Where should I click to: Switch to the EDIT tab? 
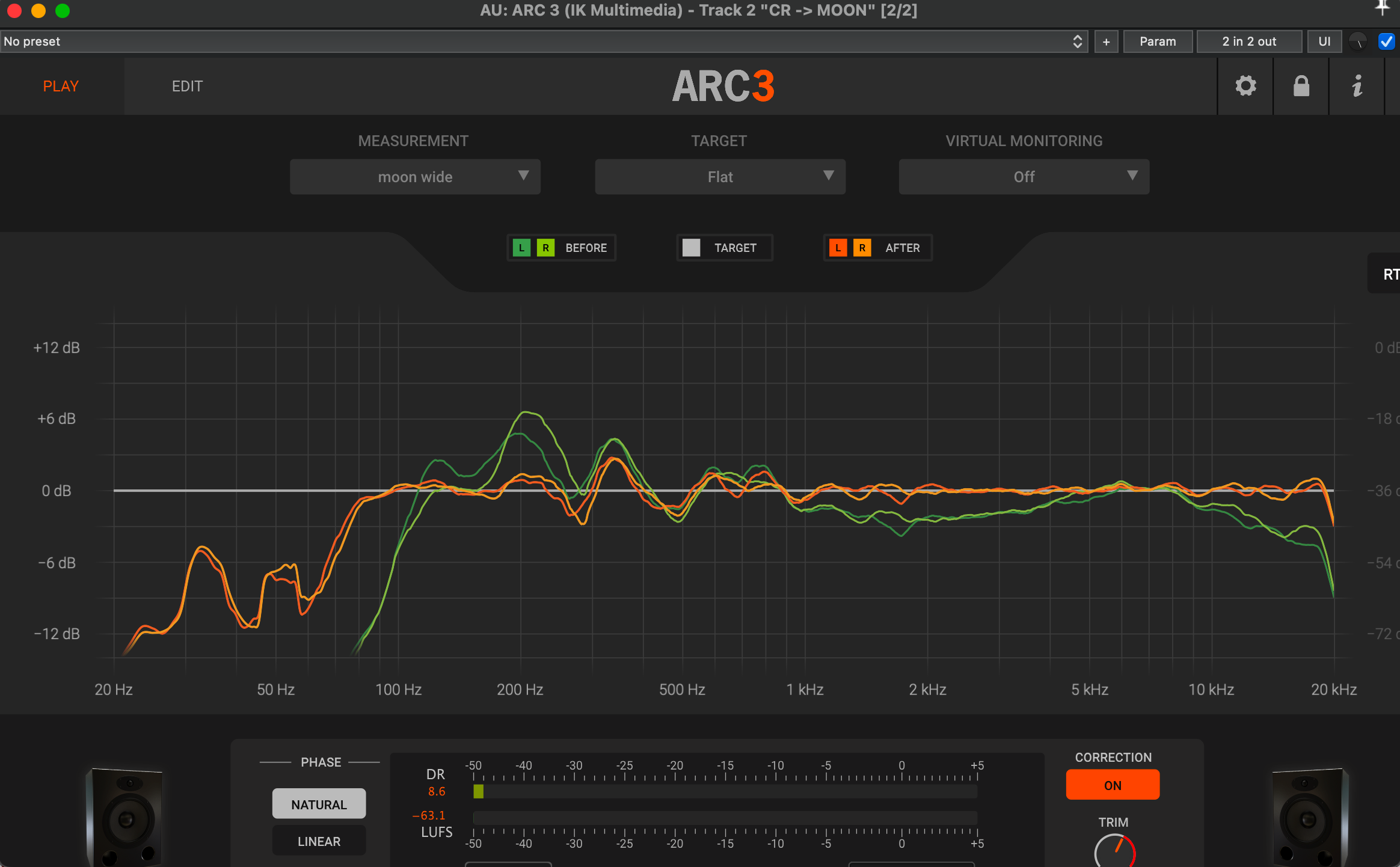[x=187, y=86]
